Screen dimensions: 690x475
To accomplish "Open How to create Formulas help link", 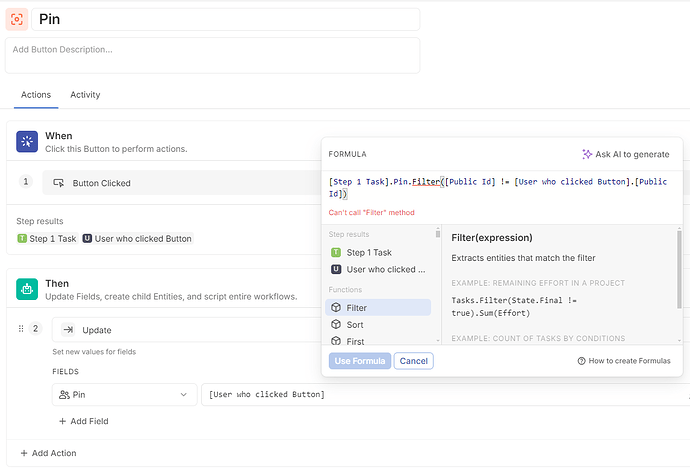I will [x=628, y=361].
